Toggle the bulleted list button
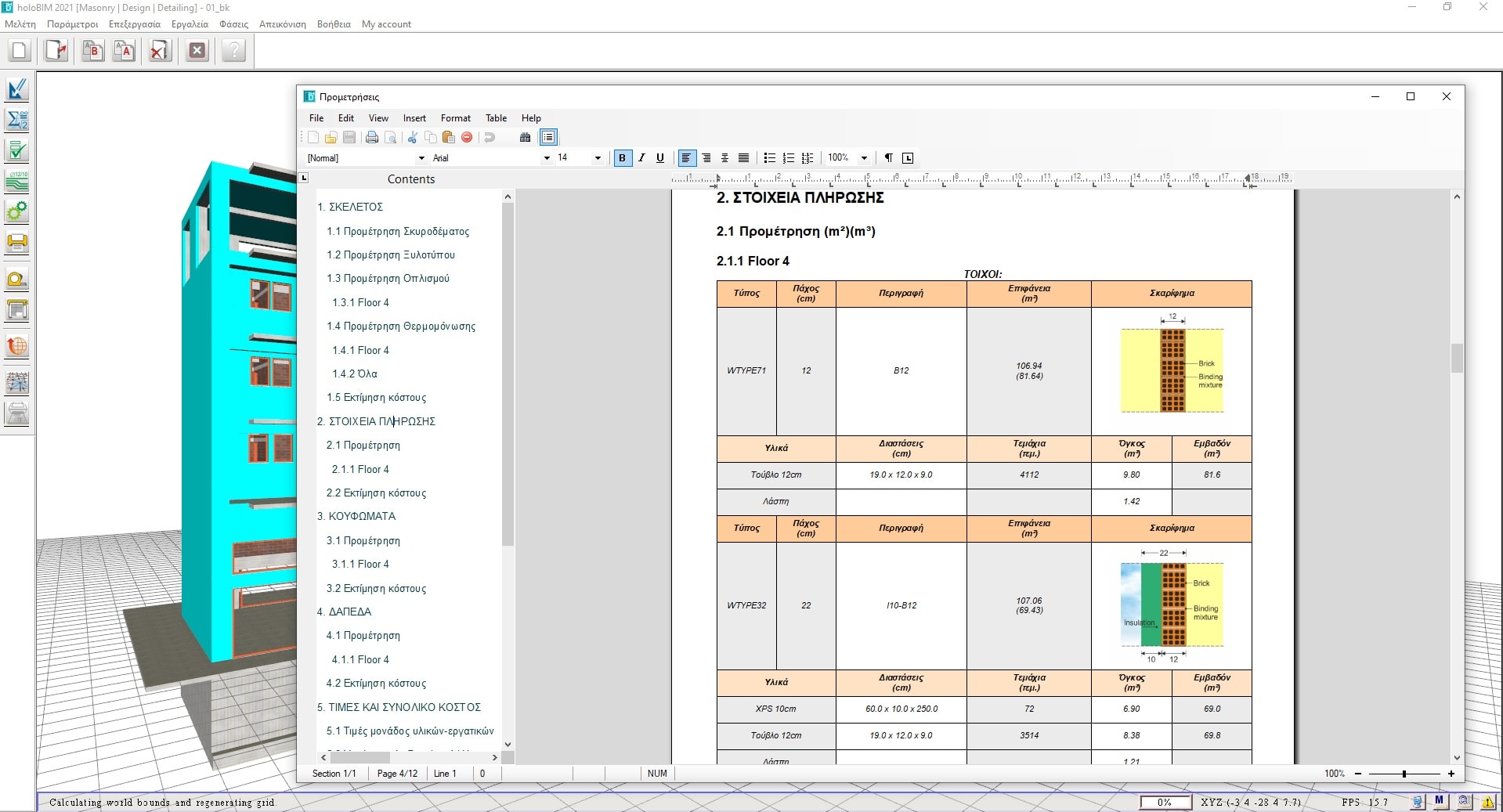 [x=769, y=158]
